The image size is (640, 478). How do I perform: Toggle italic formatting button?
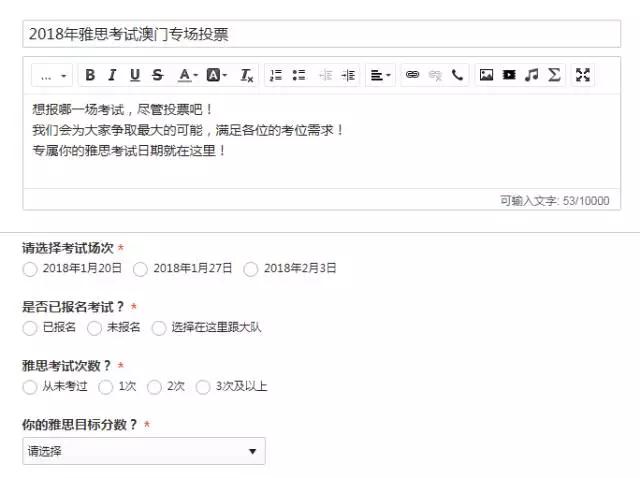pos(112,75)
